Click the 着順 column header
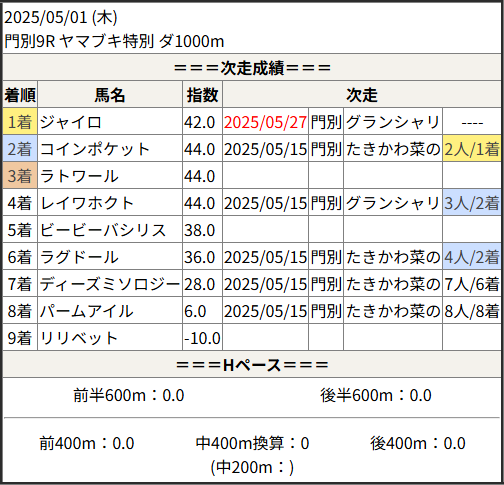 click(x=20, y=95)
